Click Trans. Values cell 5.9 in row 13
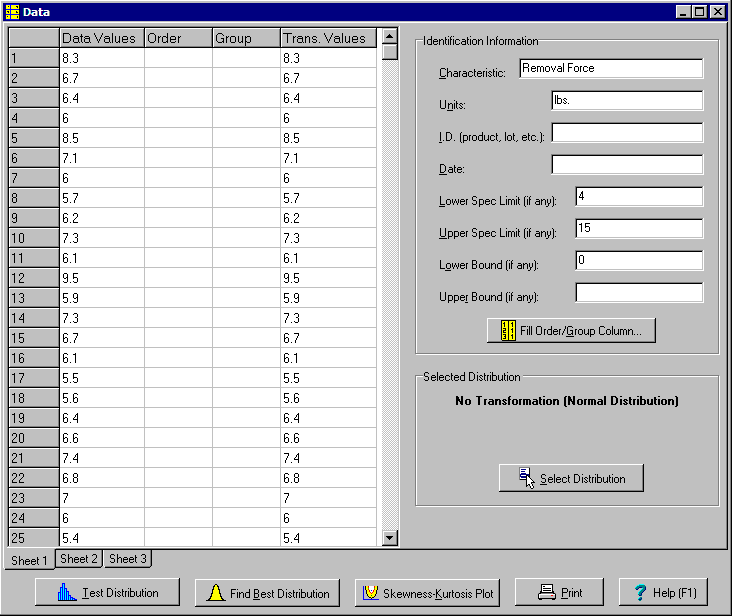This screenshot has height=616, width=732. tap(329, 298)
